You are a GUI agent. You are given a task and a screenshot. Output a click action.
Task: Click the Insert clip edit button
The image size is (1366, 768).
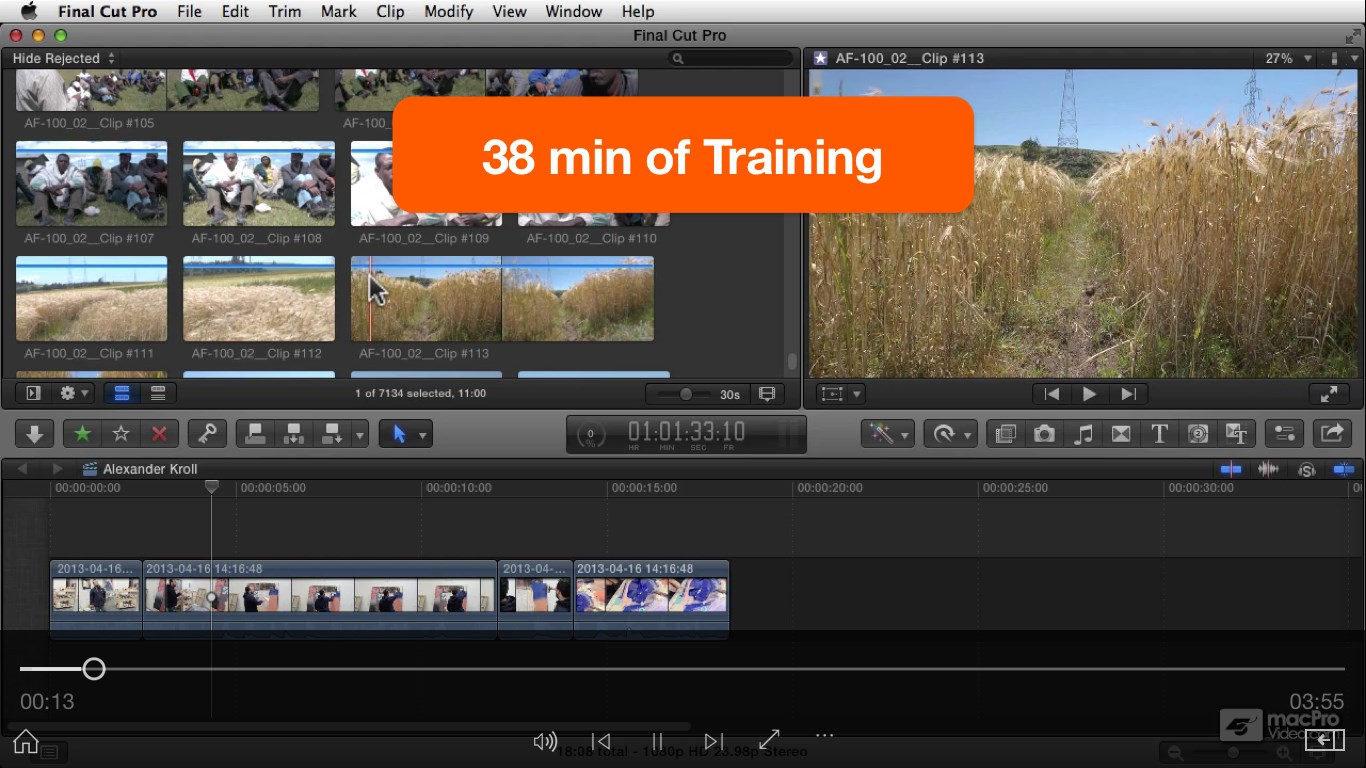click(294, 434)
